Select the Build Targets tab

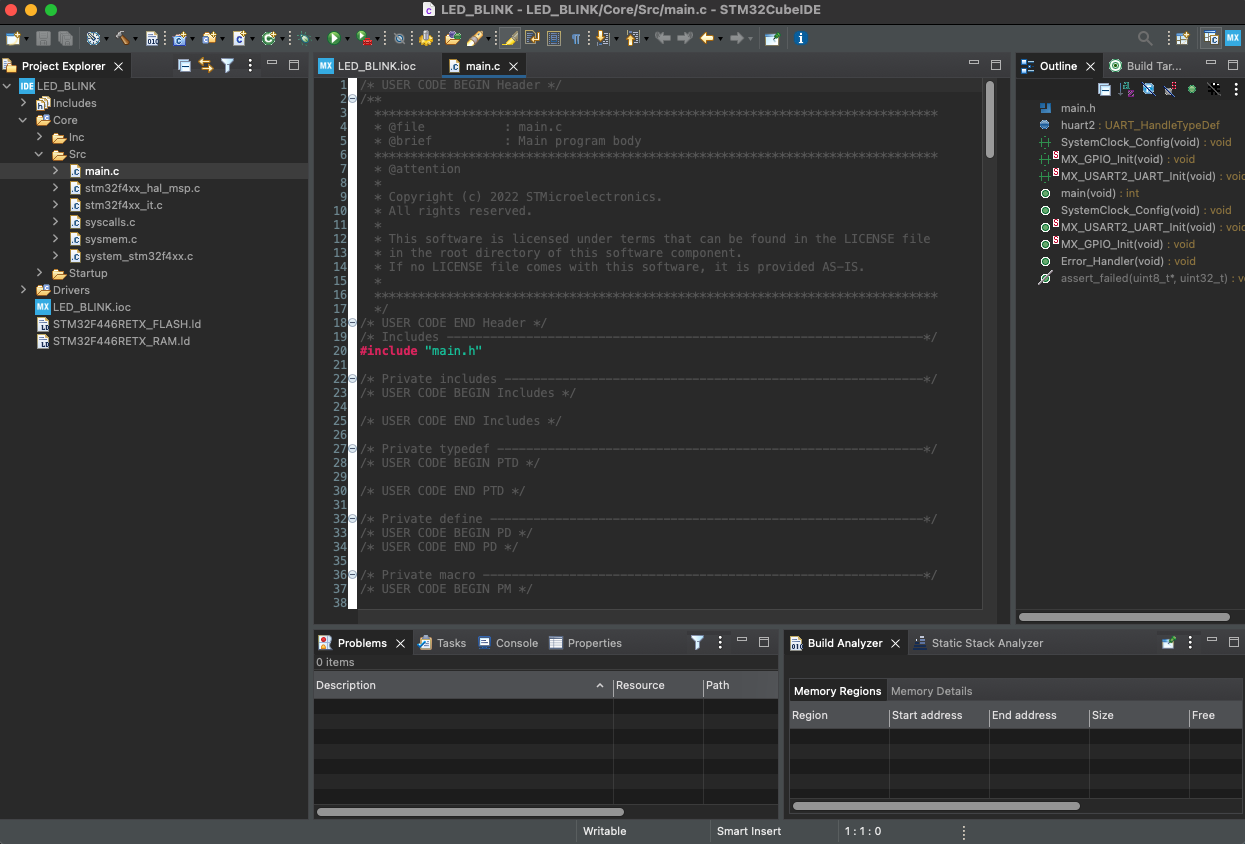(1146, 66)
